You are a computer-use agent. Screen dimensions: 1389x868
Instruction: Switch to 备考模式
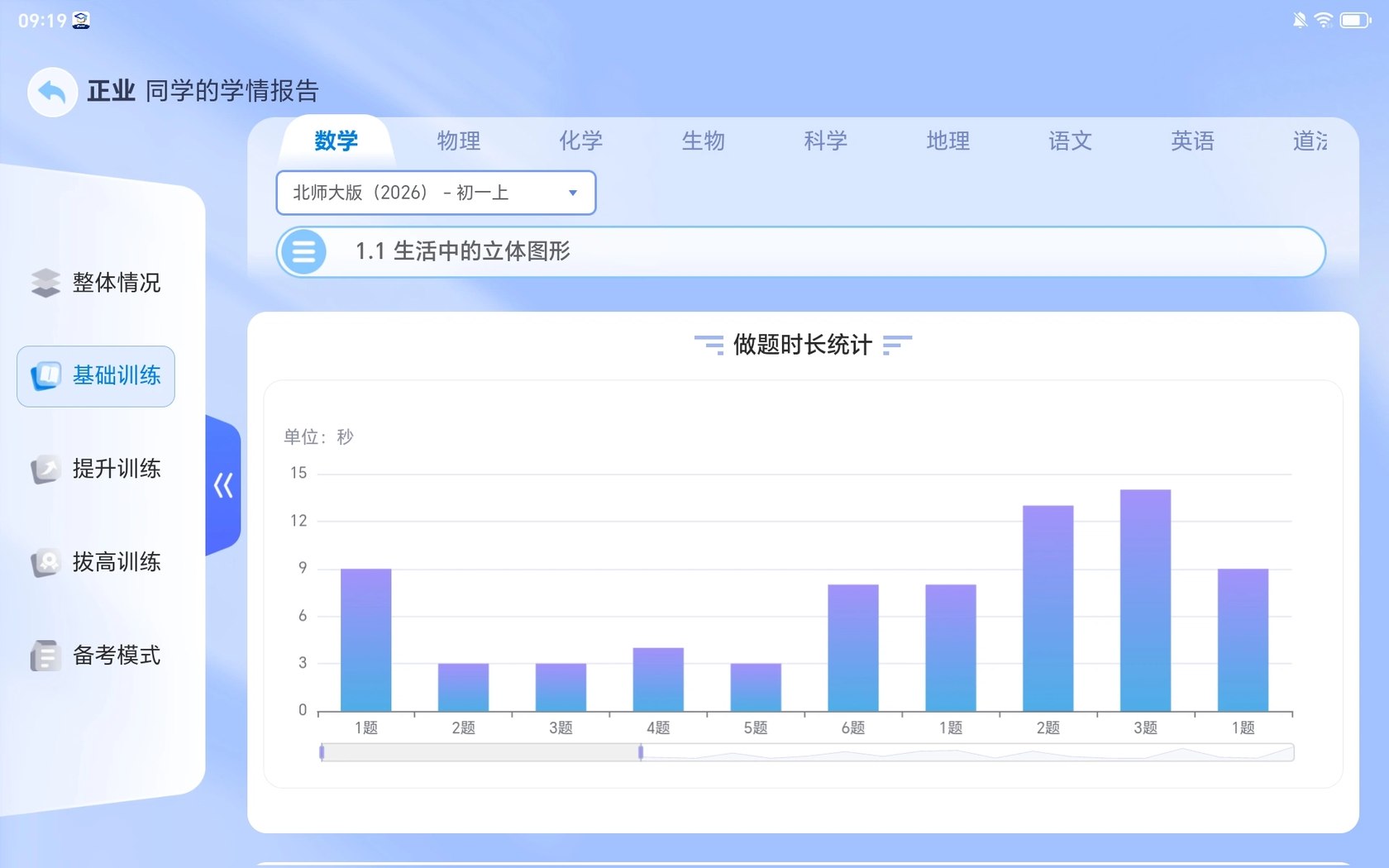96,656
